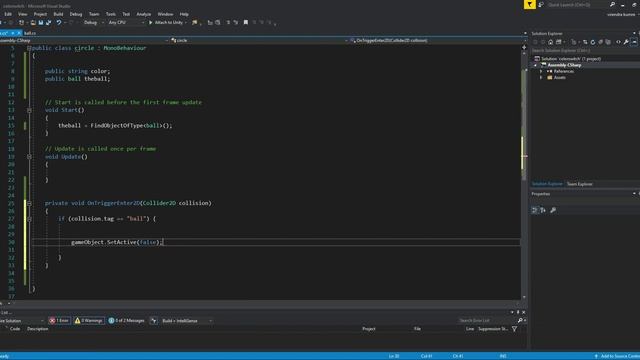Viewport: 640px width, 360px height.
Task: Click the split-editor handle above scrollbar
Action: [x=524, y=48]
